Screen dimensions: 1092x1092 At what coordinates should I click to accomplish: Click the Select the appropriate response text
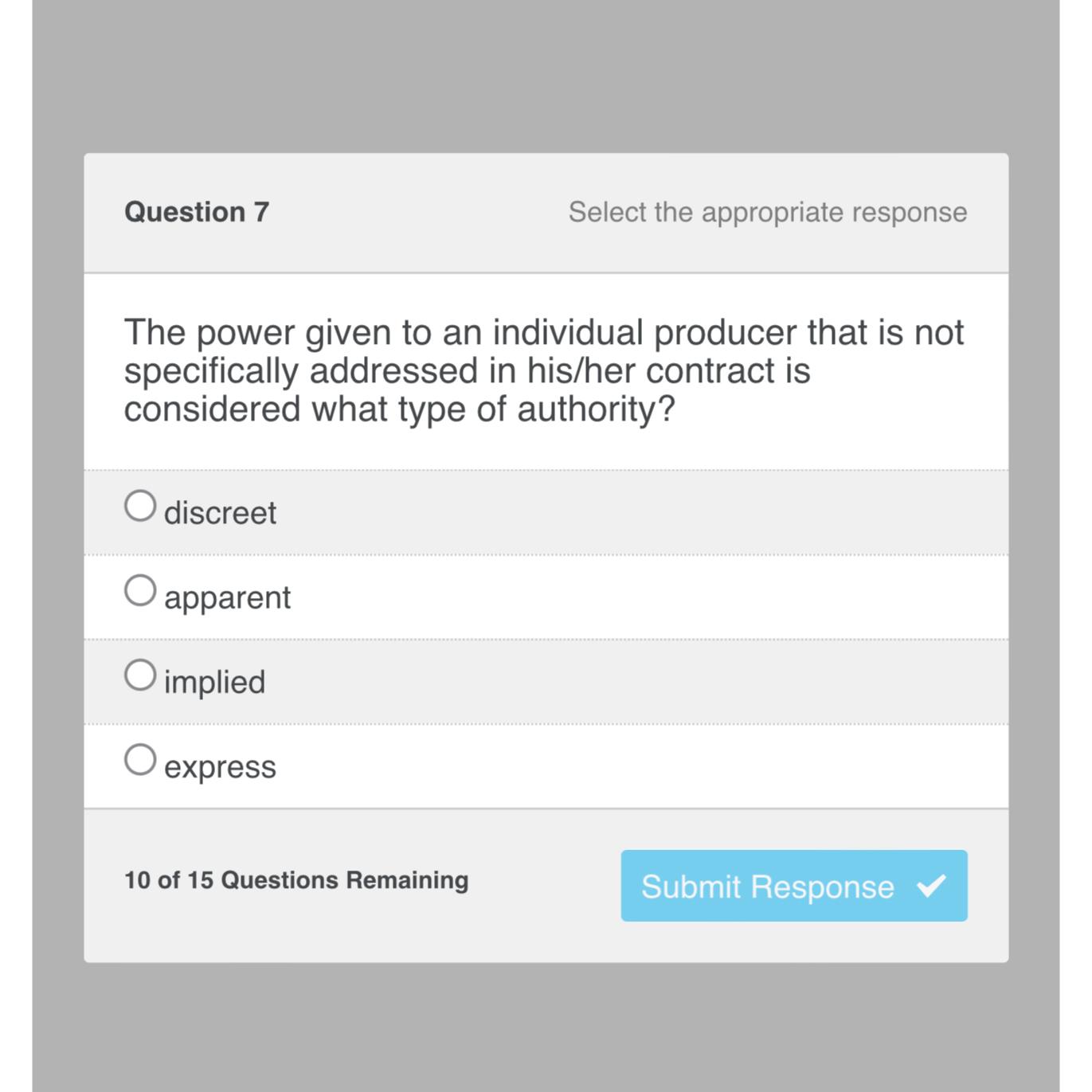pyautogui.click(x=769, y=211)
